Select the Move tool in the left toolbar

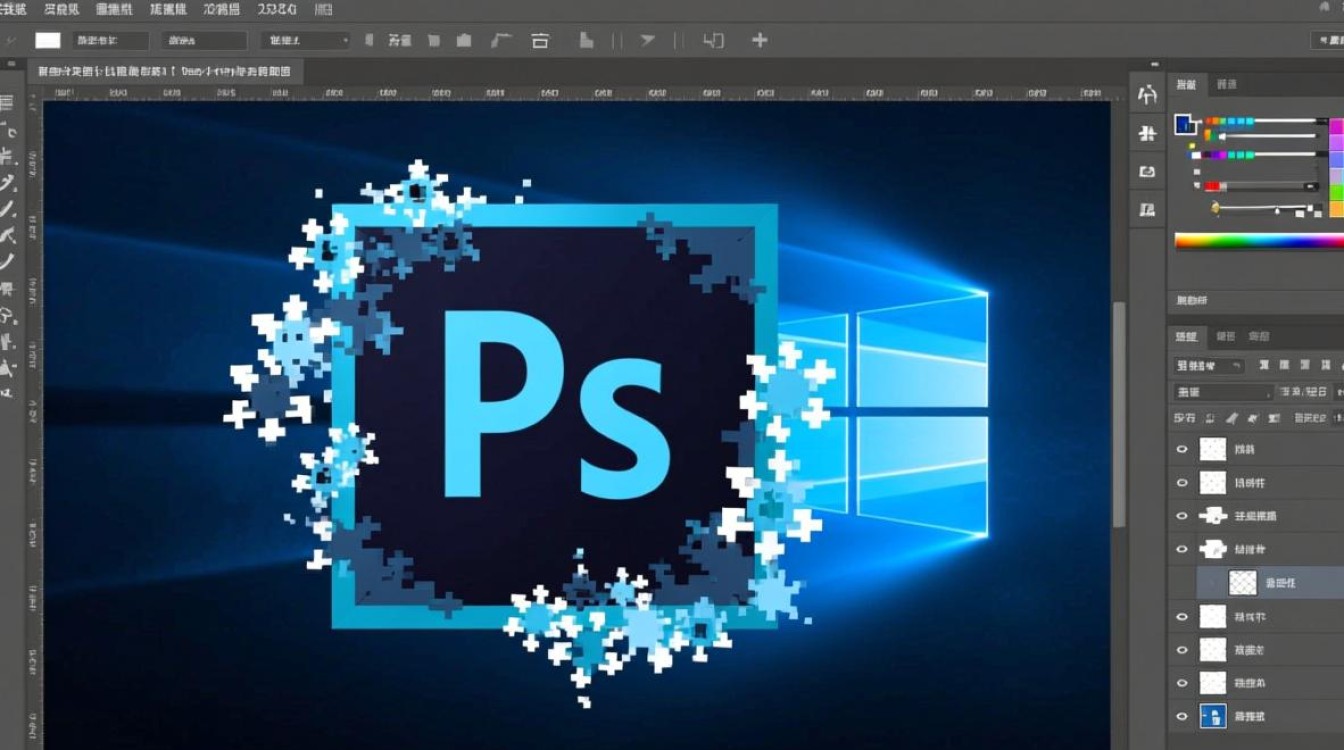tap(10, 100)
